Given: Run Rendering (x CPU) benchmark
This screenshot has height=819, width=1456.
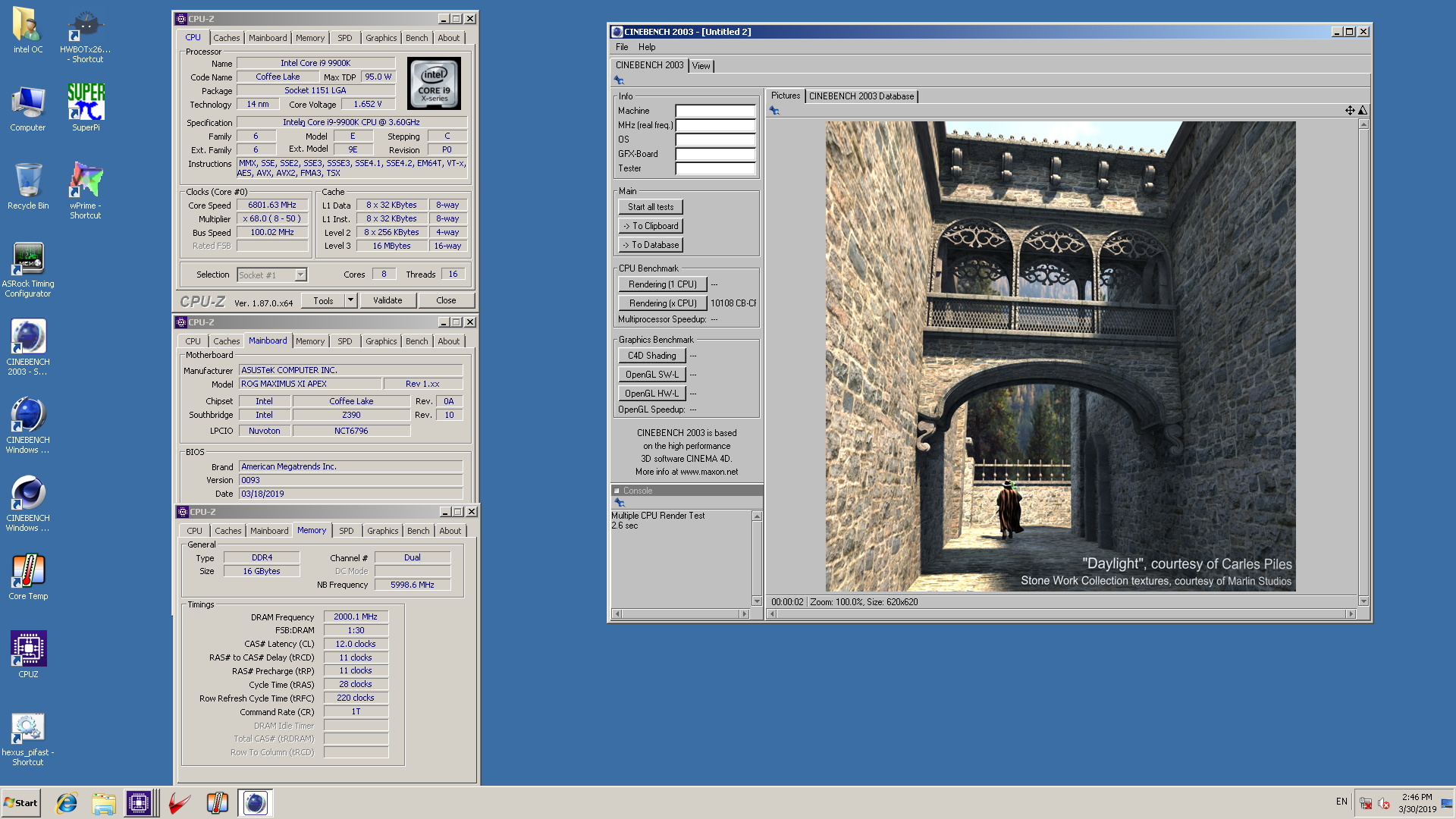Looking at the screenshot, I should click(x=663, y=303).
